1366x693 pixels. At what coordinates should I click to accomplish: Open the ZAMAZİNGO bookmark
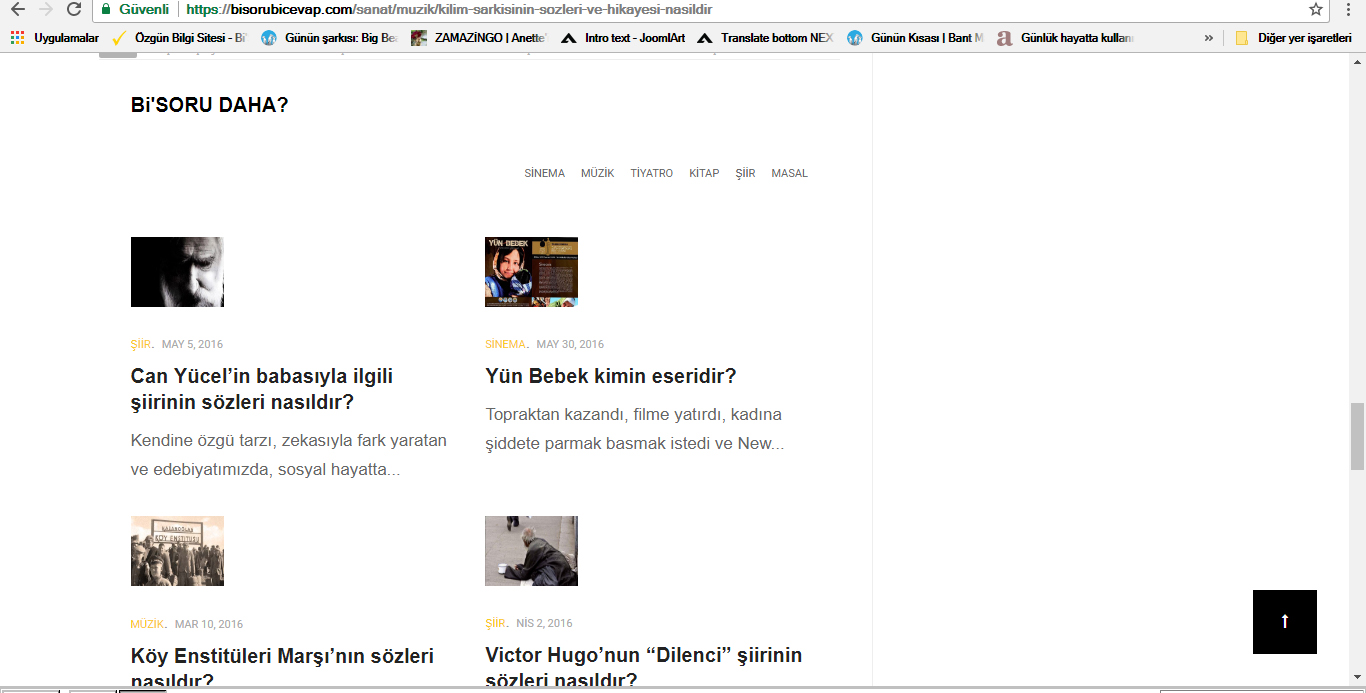(x=480, y=38)
